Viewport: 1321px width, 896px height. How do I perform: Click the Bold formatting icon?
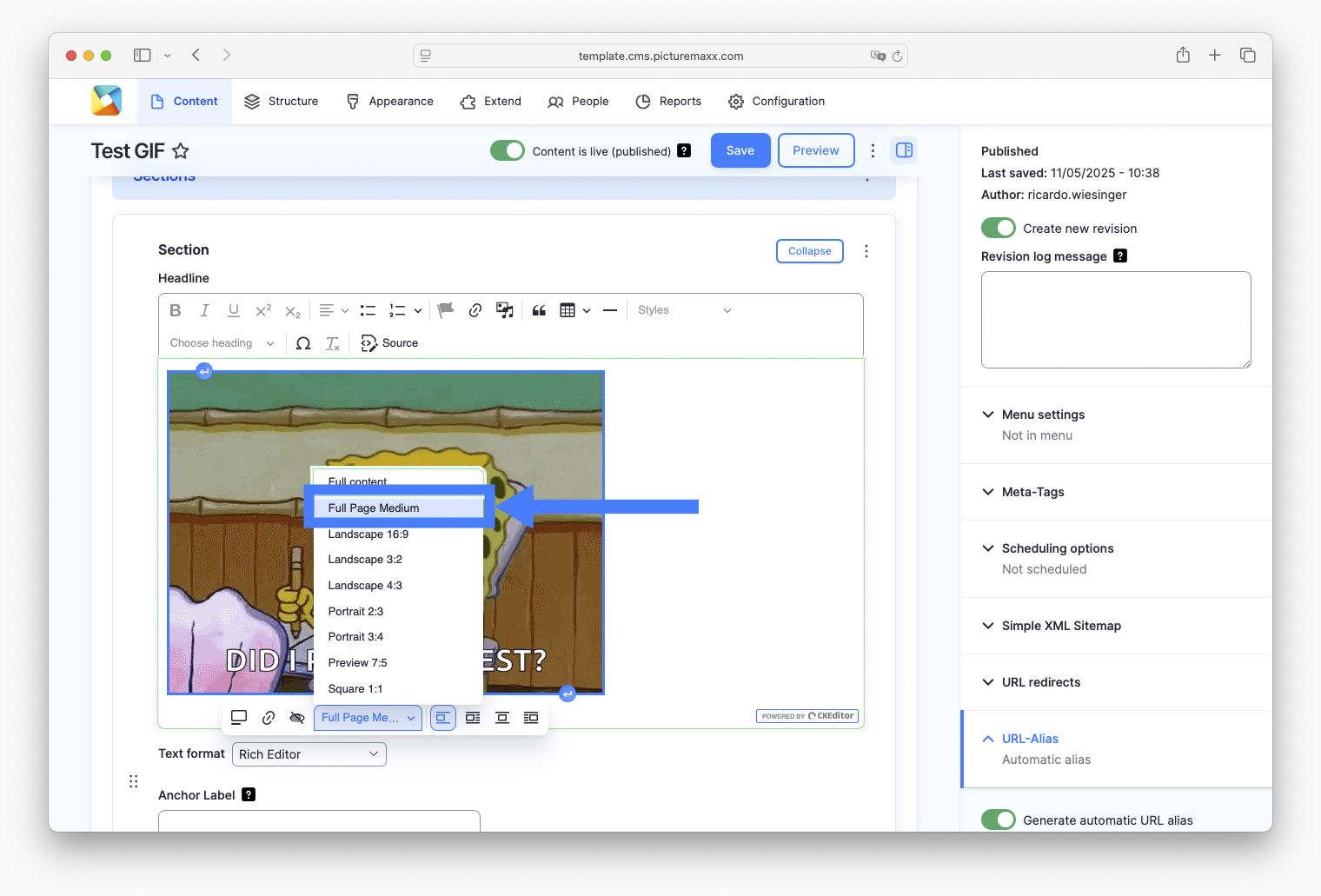pos(176,310)
